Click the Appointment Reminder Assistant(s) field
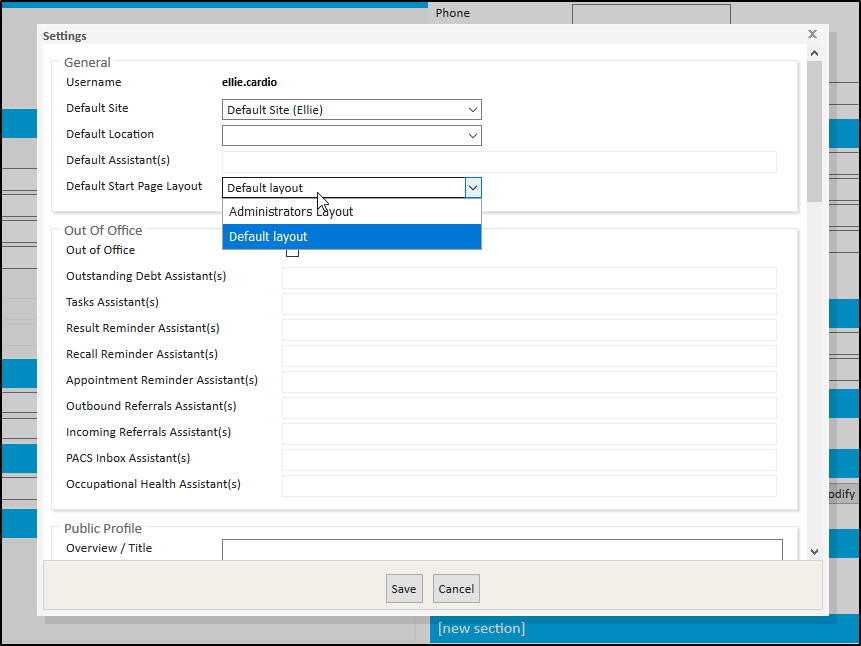 (x=529, y=382)
